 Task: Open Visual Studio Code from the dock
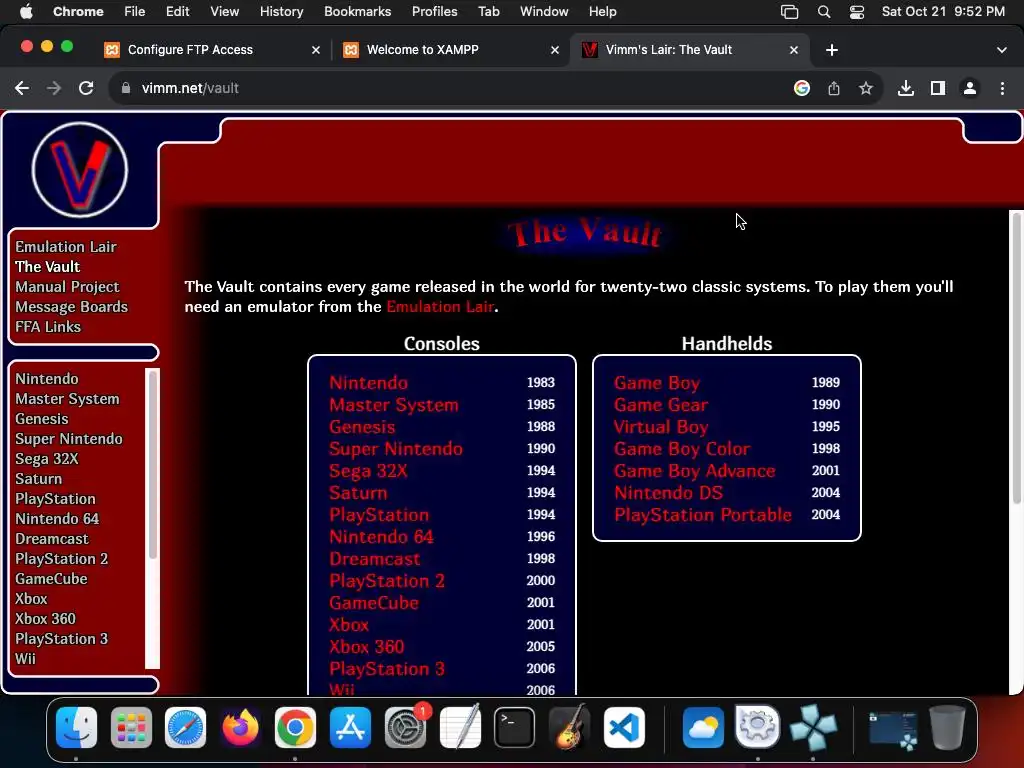tap(624, 728)
